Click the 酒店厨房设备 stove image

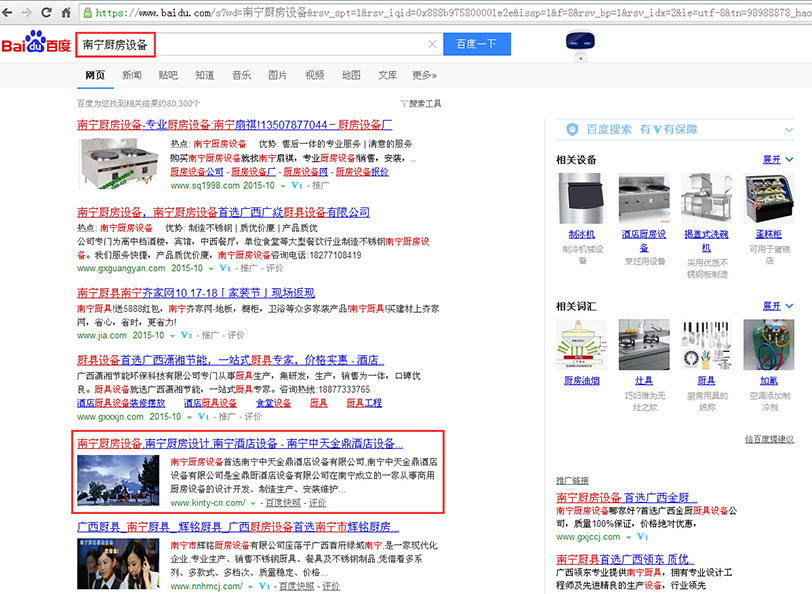[644, 198]
